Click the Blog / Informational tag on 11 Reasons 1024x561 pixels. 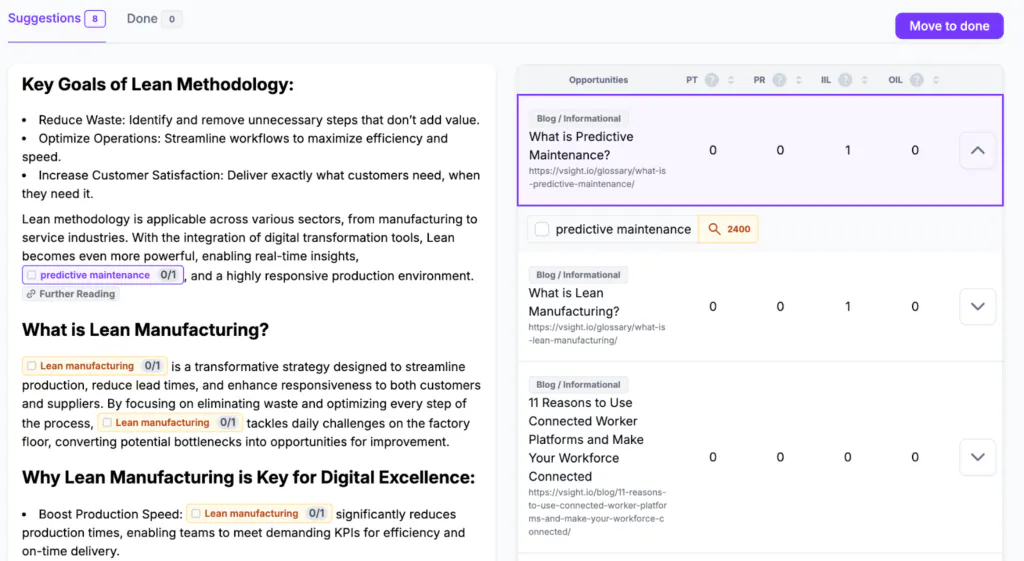click(x=578, y=385)
